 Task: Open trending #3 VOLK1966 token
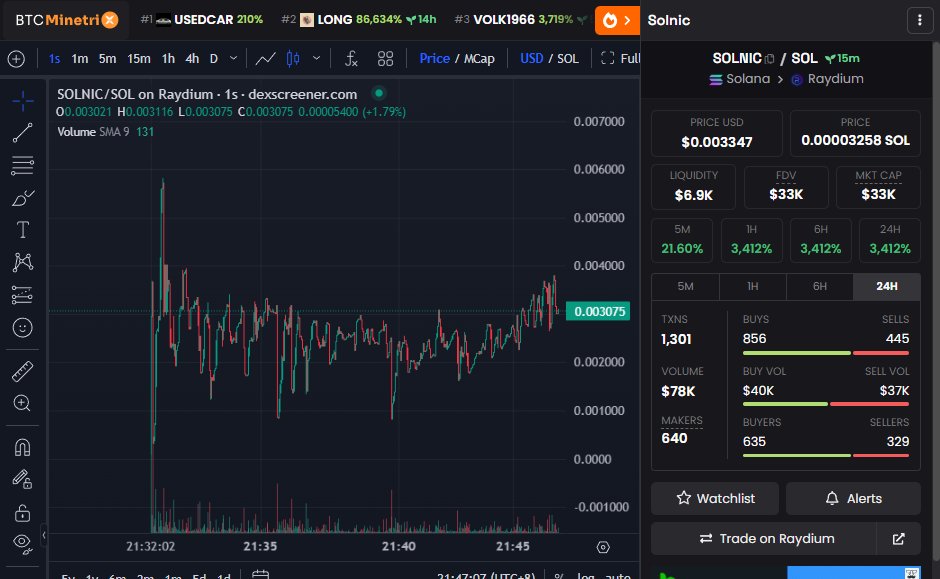(x=520, y=20)
